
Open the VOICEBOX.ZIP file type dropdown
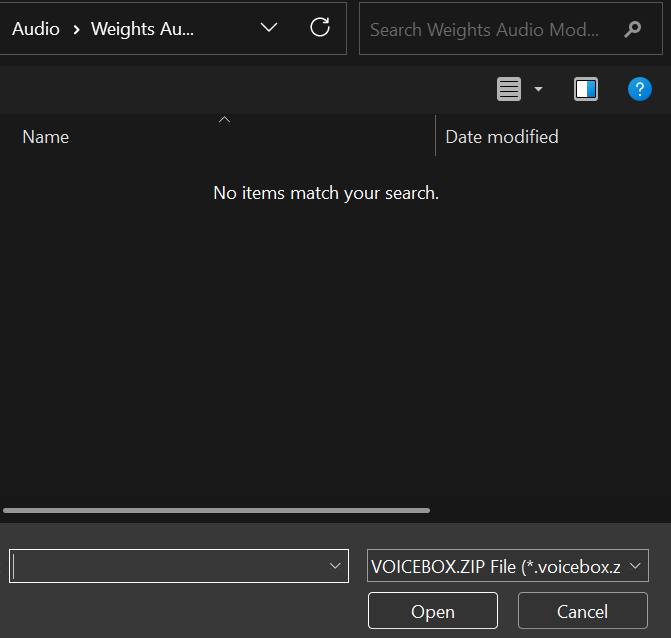coord(508,566)
